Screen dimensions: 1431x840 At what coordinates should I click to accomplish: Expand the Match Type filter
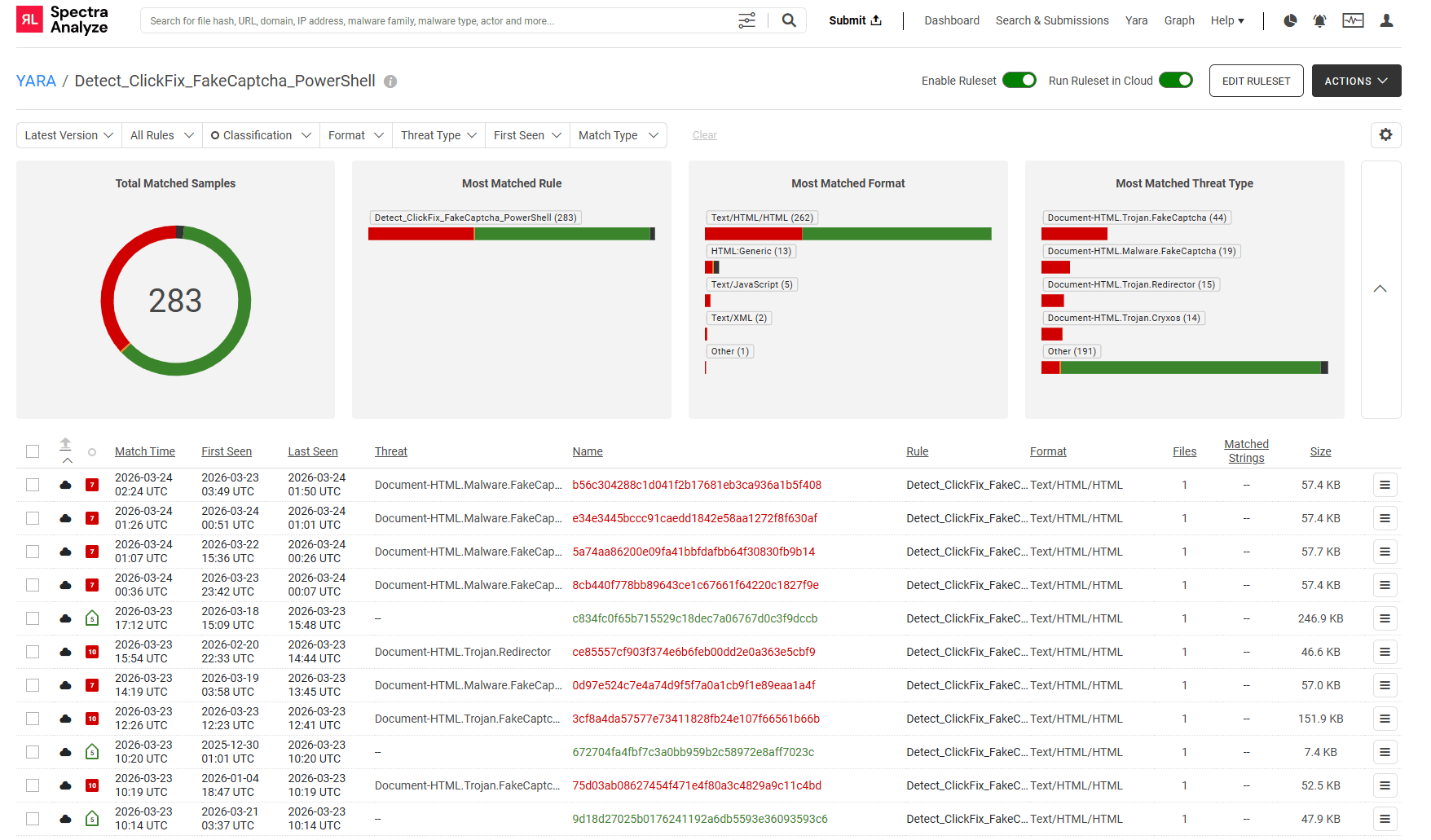coord(618,134)
